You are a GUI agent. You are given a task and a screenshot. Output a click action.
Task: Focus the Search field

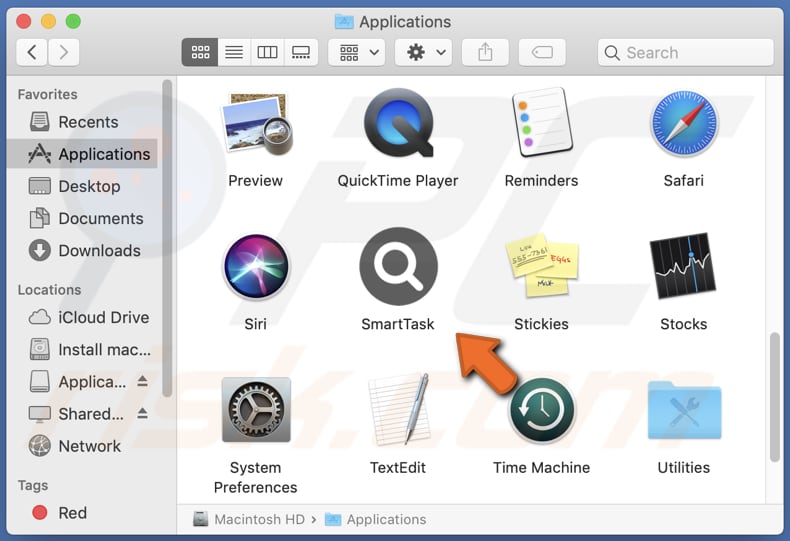tap(685, 52)
